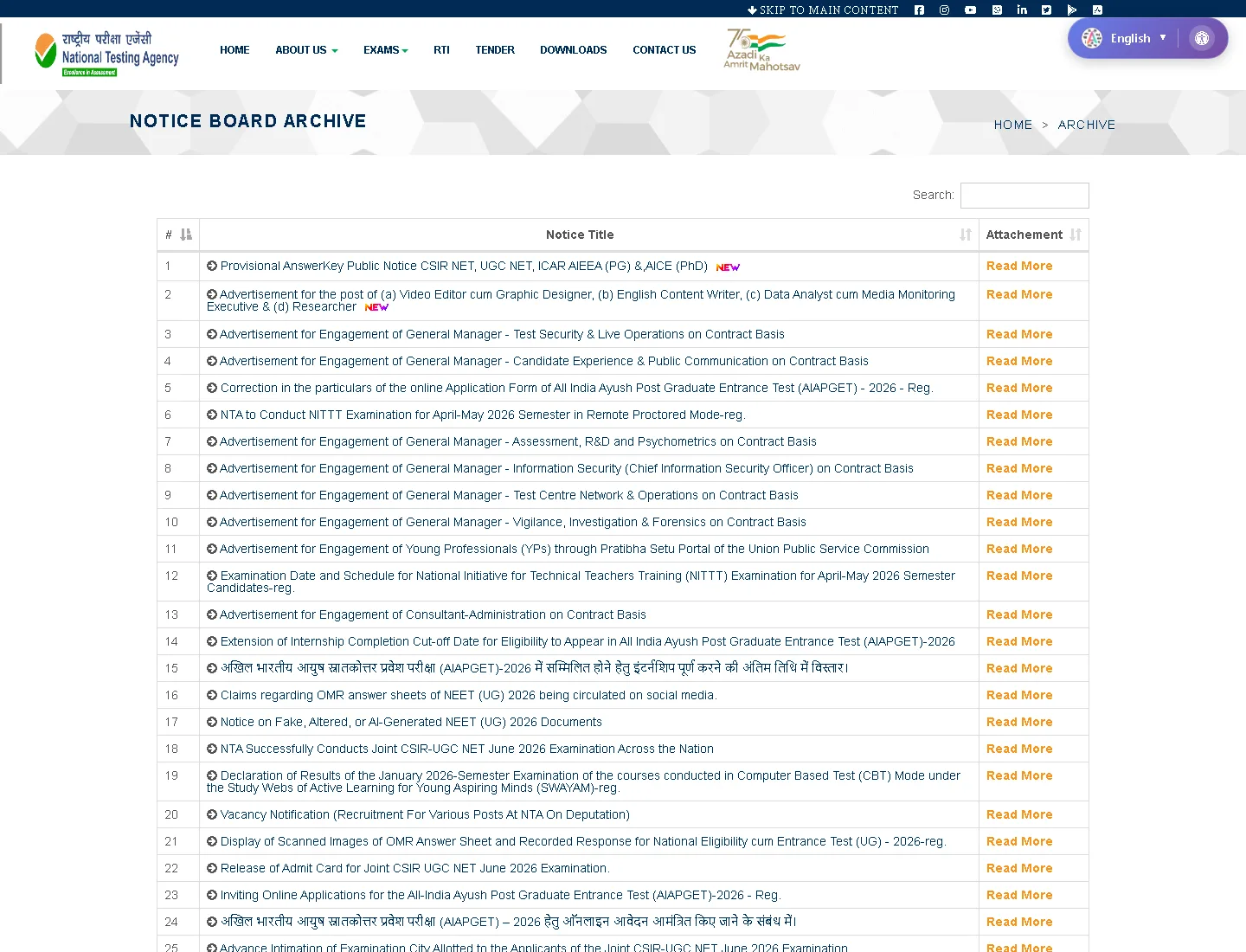
Task: Open Candidate Experience General Manager advertisement
Action: pos(543,362)
